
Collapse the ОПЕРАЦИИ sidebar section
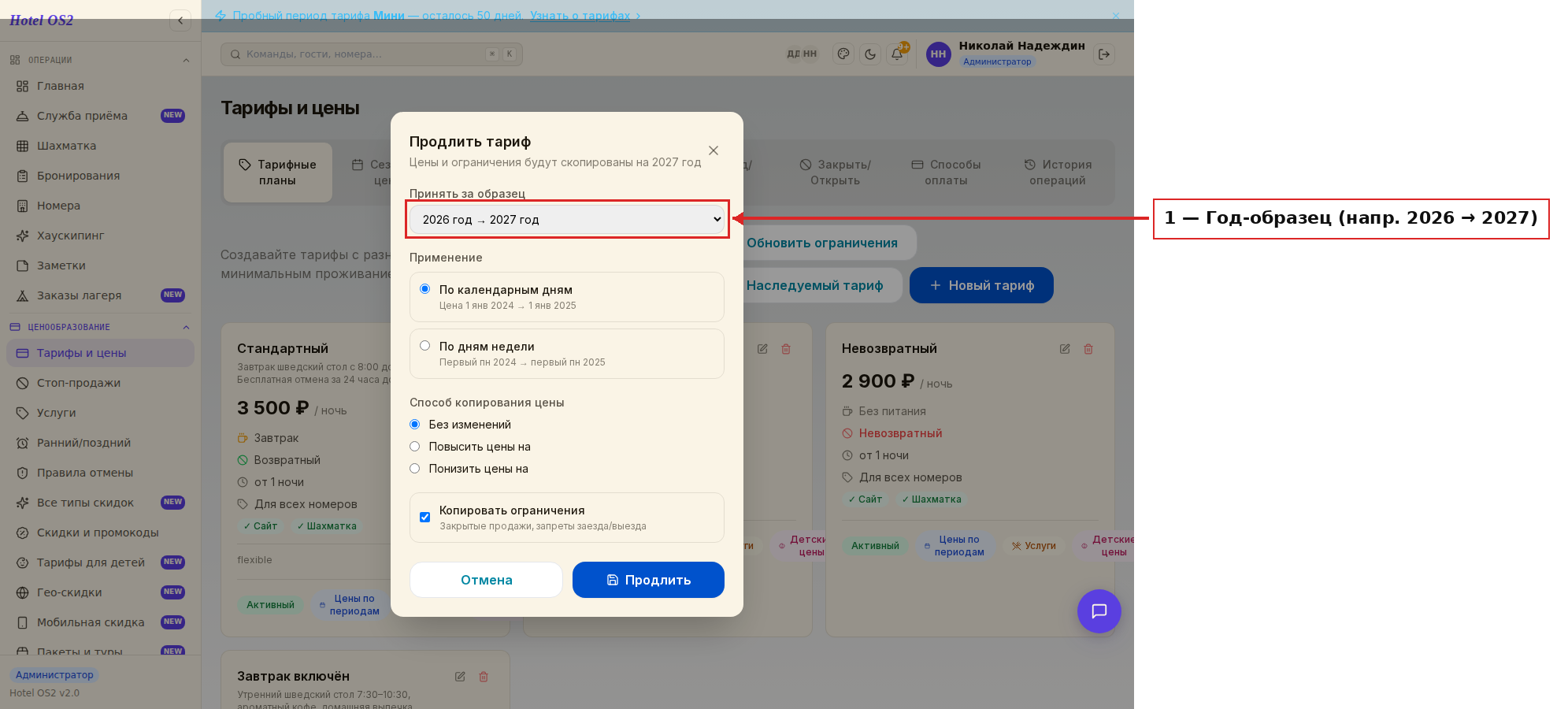tap(186, 60)
